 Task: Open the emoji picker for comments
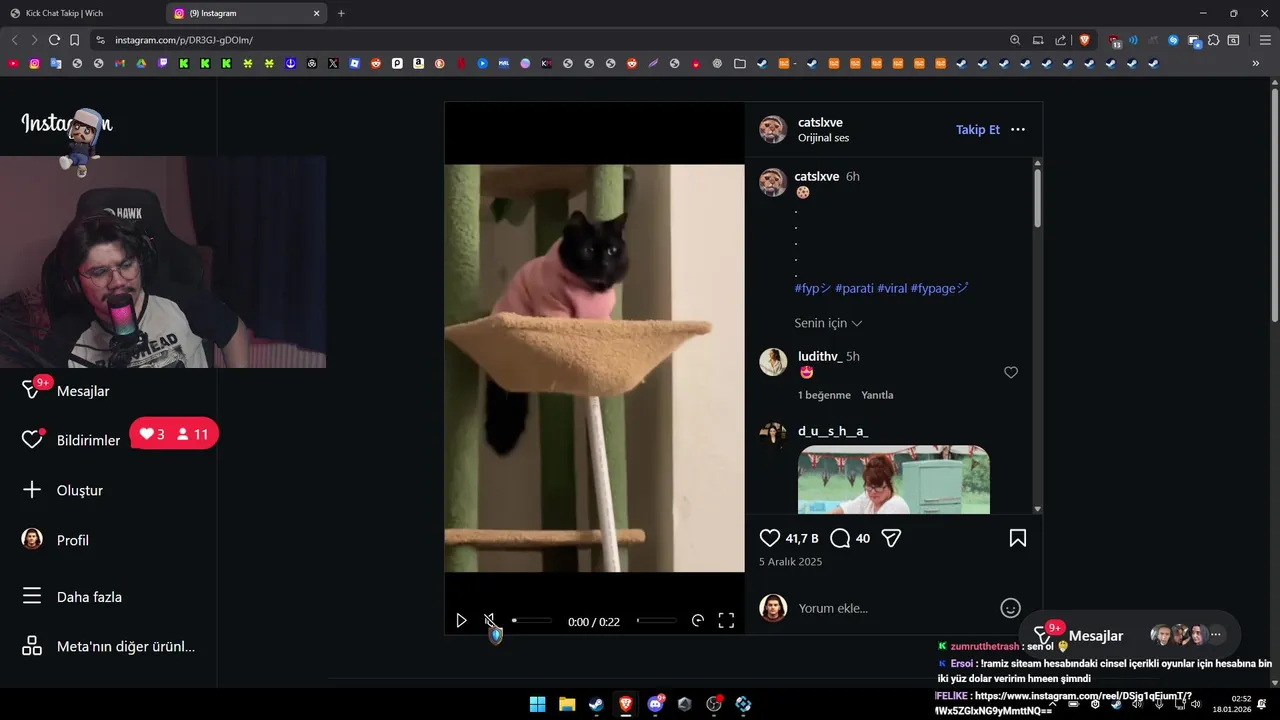(x=1011, y=608)
